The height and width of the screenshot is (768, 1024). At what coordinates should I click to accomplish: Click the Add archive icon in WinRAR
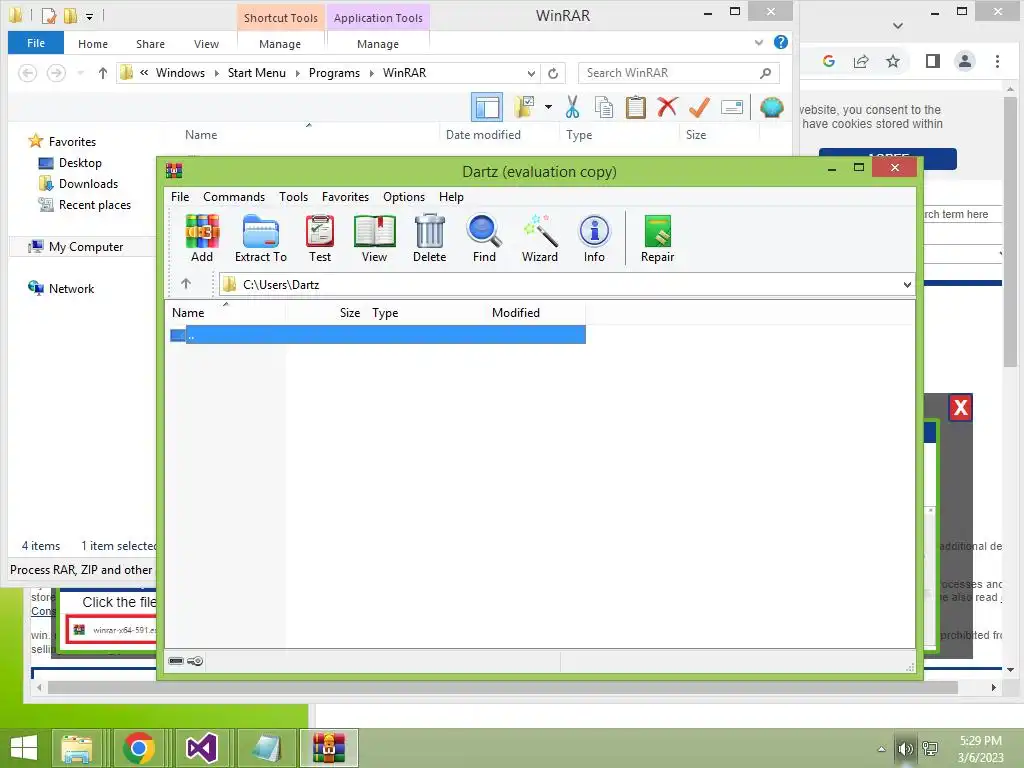202,238
